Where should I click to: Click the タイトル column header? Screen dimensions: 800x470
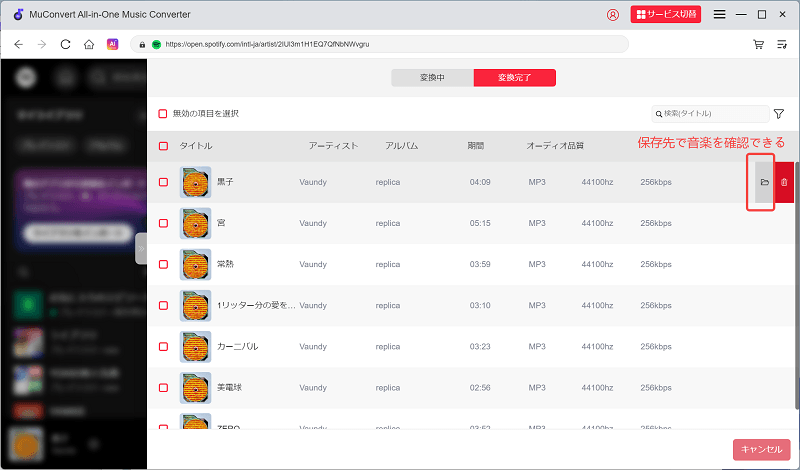coord(195,146)
